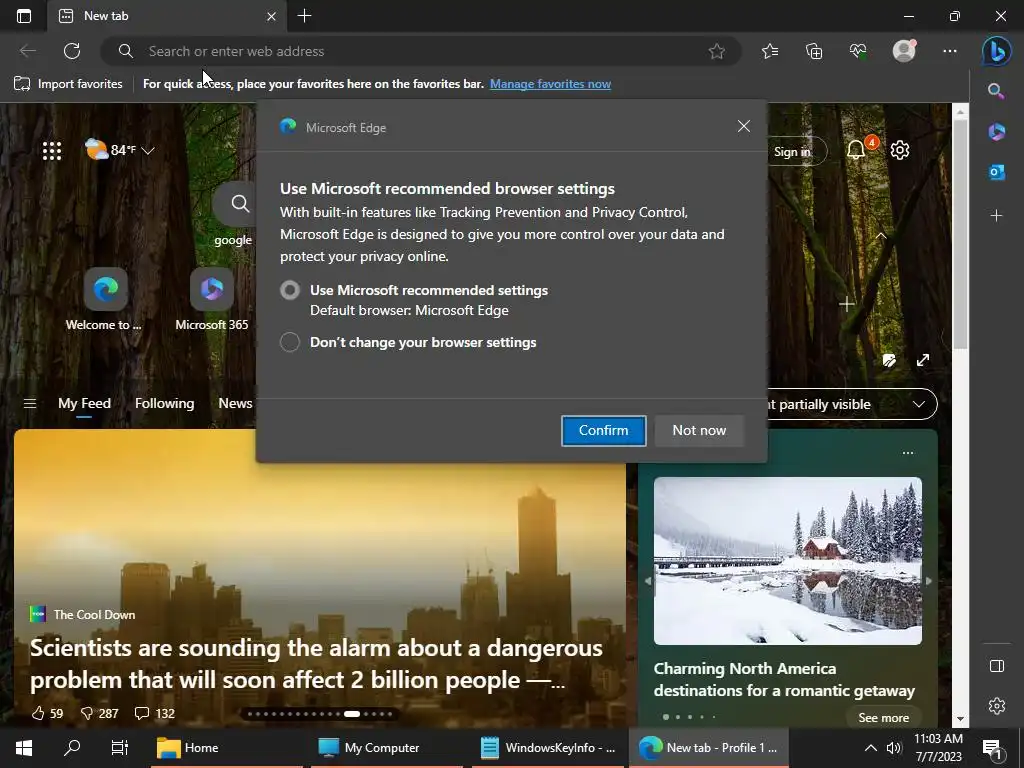The width and height of the screenshot is (1024, 768).
Task: Click the address bar search field
Action: (421, 51)
